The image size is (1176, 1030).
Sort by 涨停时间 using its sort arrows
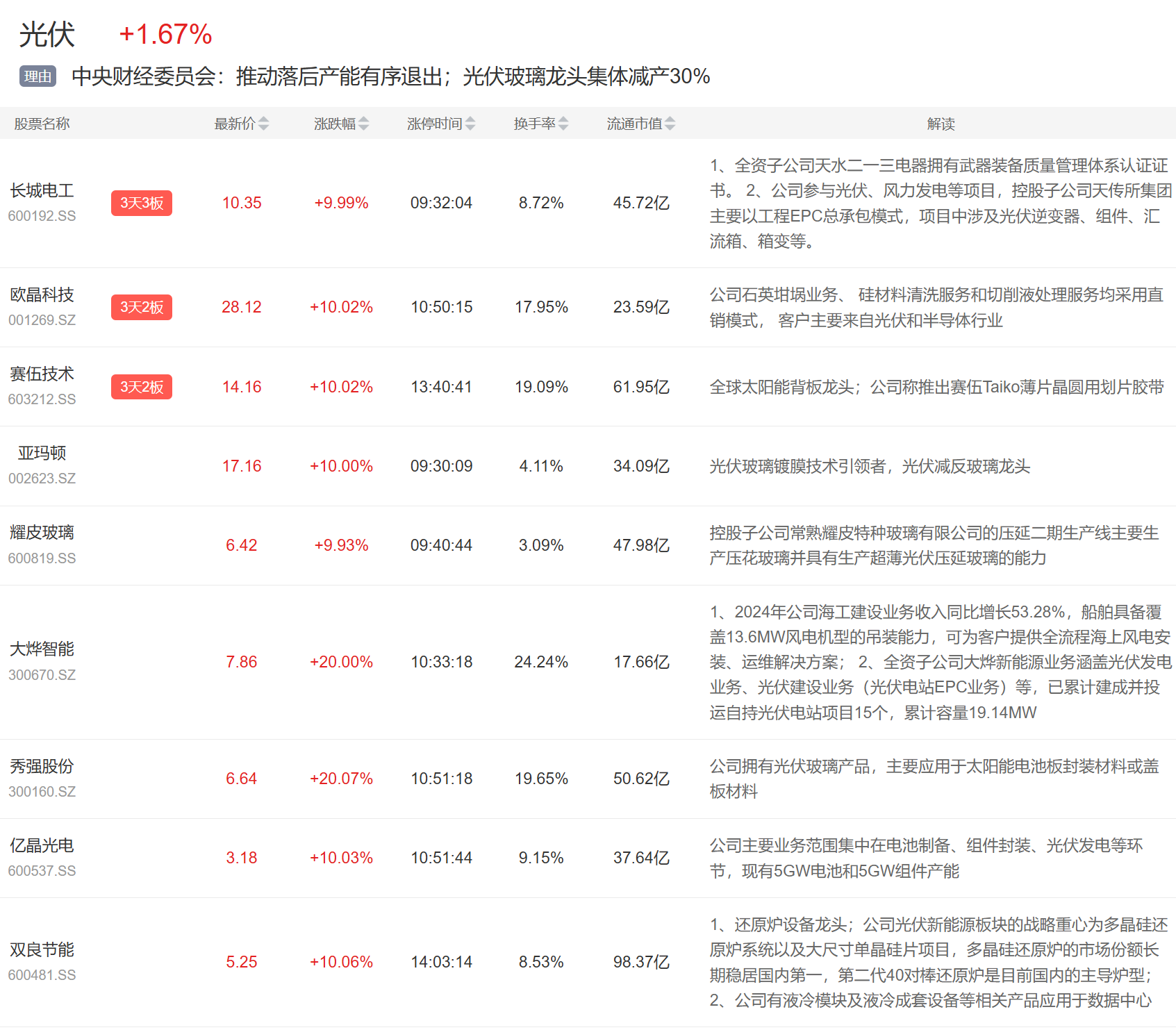pyautogui.click(x=470, y=124)
